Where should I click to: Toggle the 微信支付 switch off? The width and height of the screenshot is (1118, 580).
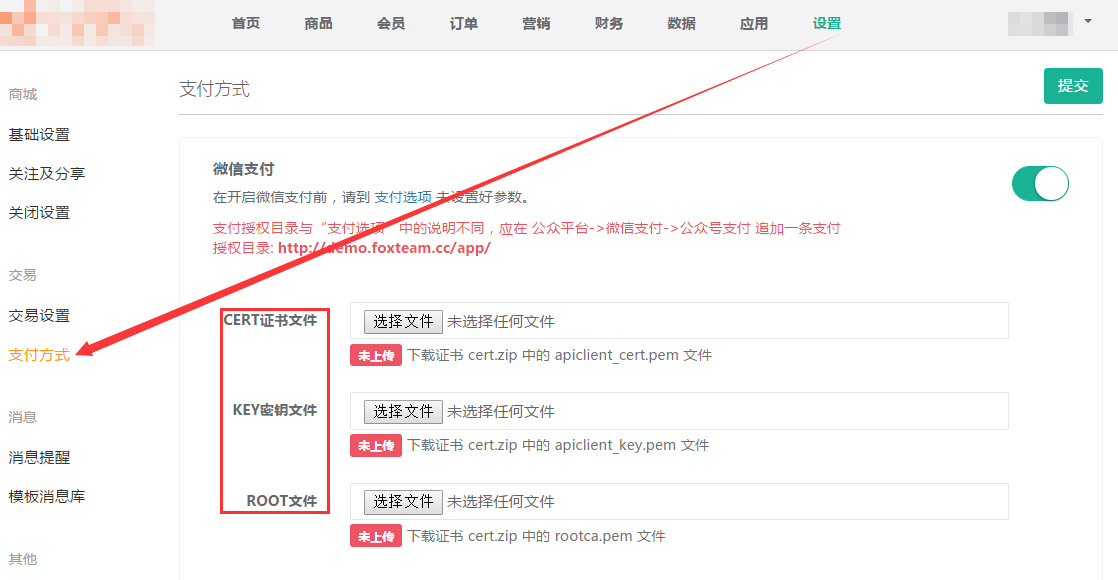click(x=1040, y=184)
